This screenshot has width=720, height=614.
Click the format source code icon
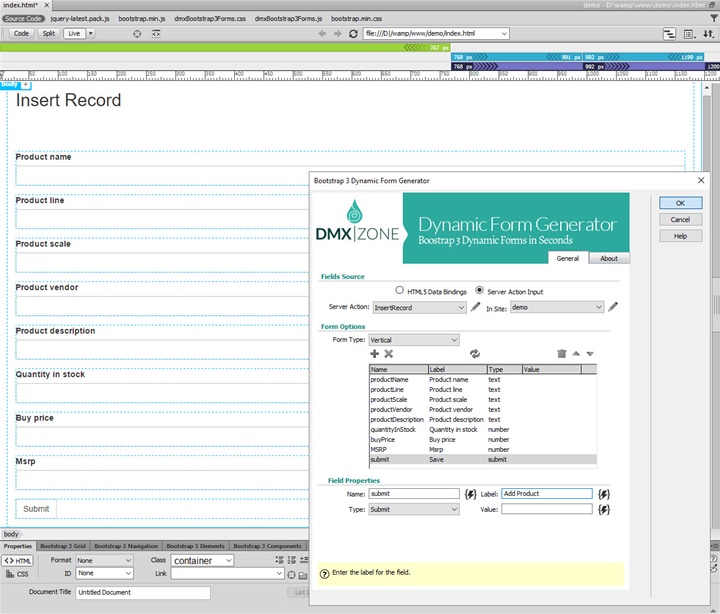669,34
